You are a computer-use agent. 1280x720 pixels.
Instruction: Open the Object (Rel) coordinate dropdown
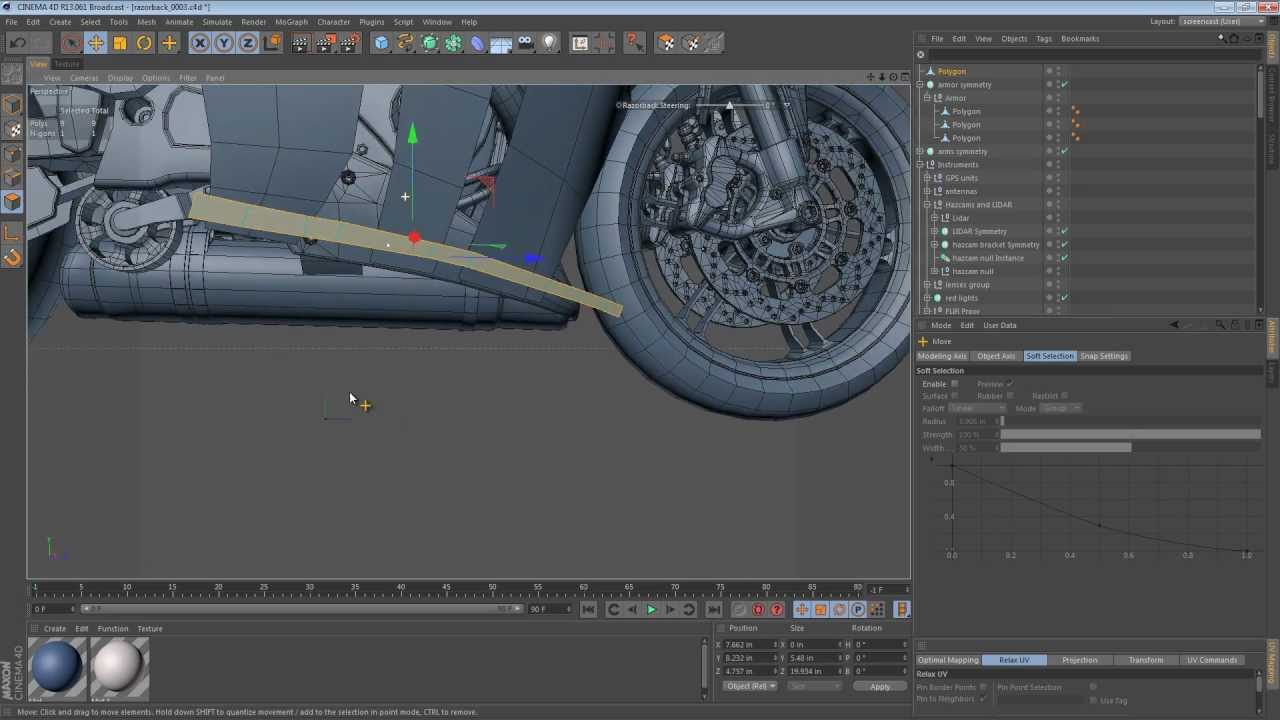(750, 686)
